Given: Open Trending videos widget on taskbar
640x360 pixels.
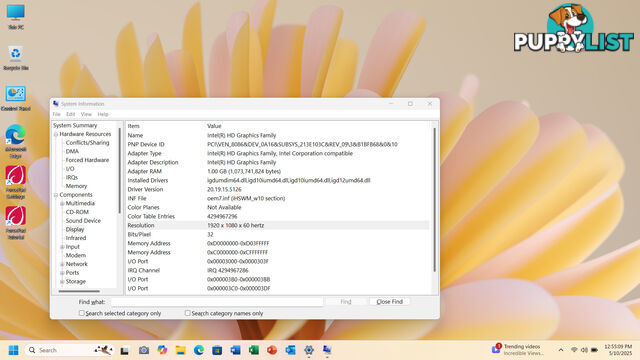Looking at the screenshot, I should tap(518, 350).
